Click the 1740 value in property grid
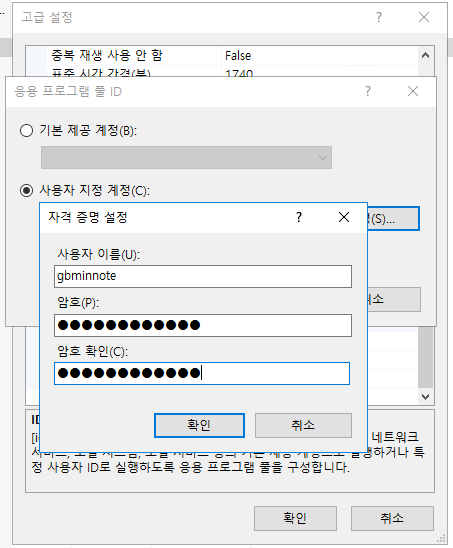The image size is (453, 548). [x=239, y=72]
